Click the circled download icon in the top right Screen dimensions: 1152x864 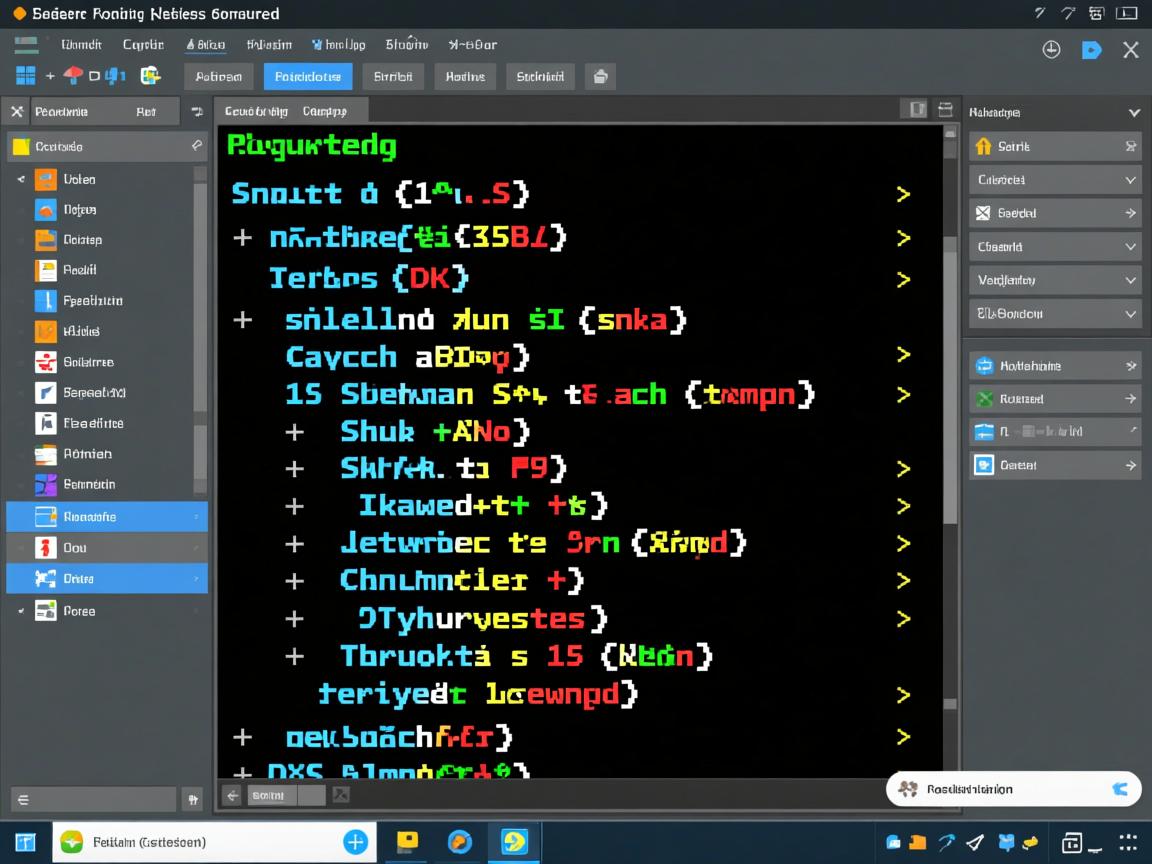[1051, 50]
